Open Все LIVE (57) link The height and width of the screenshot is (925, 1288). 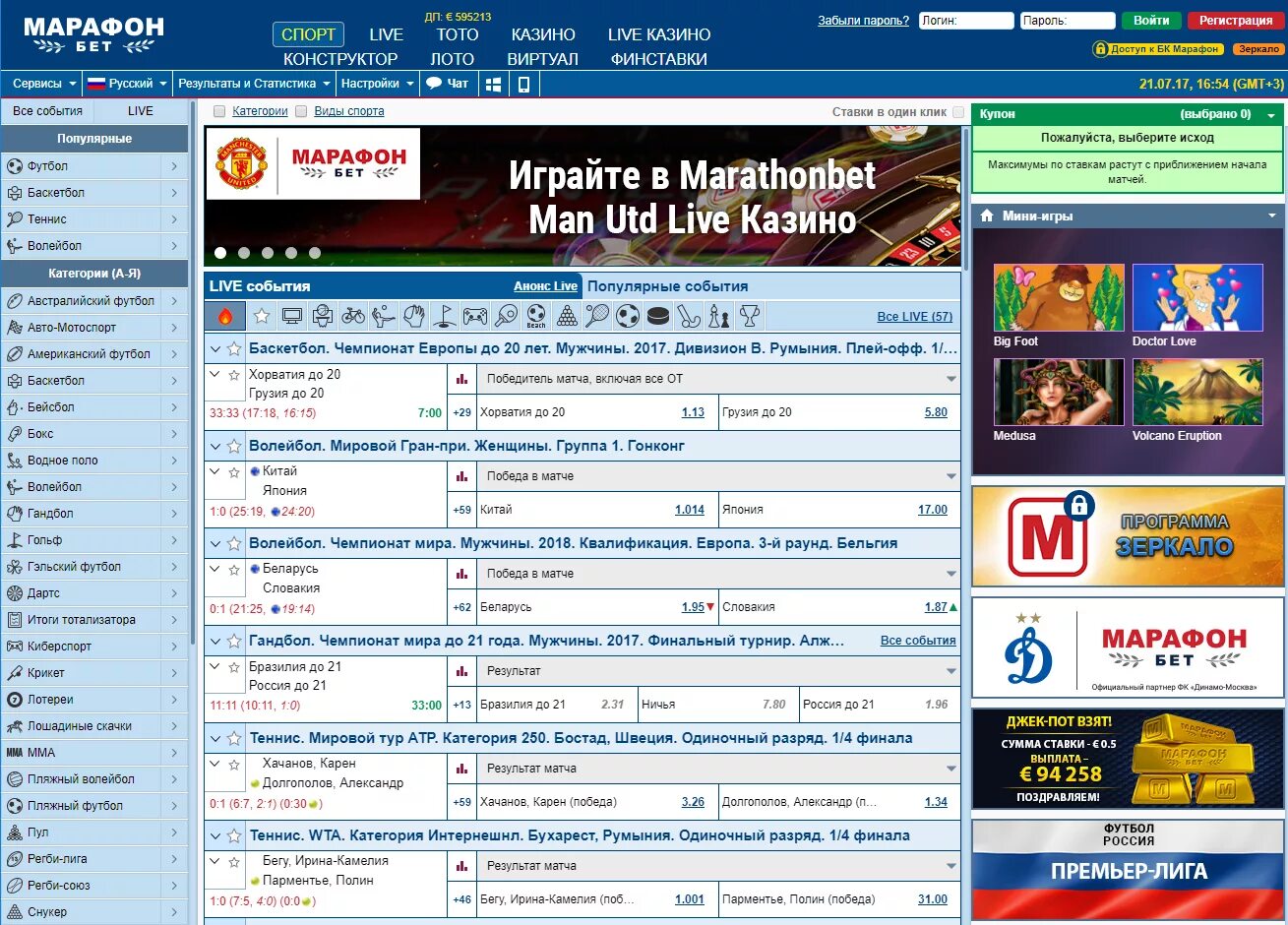(x=914, y=317)
